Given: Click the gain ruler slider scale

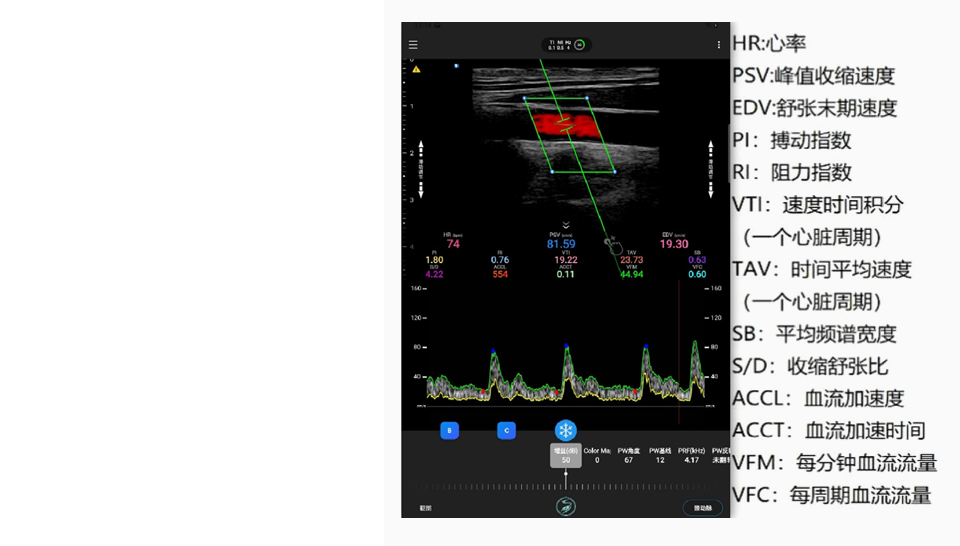Looking at the screenshot, I should [x=566, y=486].
